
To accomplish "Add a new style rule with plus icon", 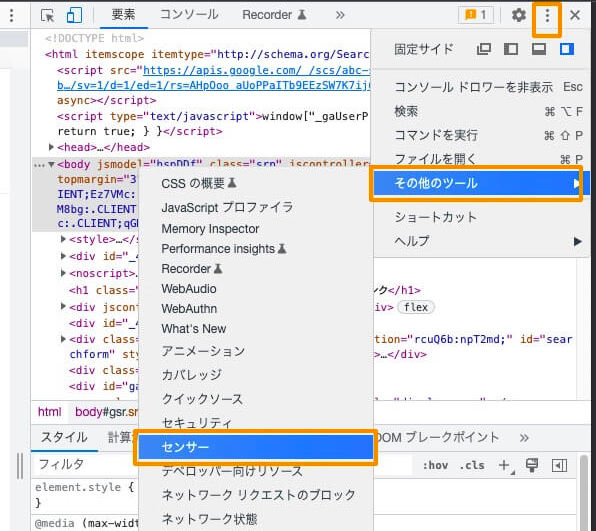I will click(505, 465).
